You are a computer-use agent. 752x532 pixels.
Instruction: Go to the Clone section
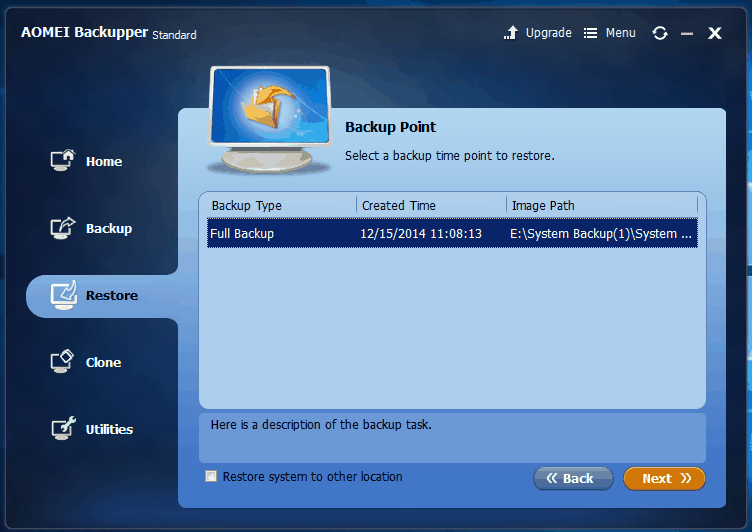click(86, 362)
